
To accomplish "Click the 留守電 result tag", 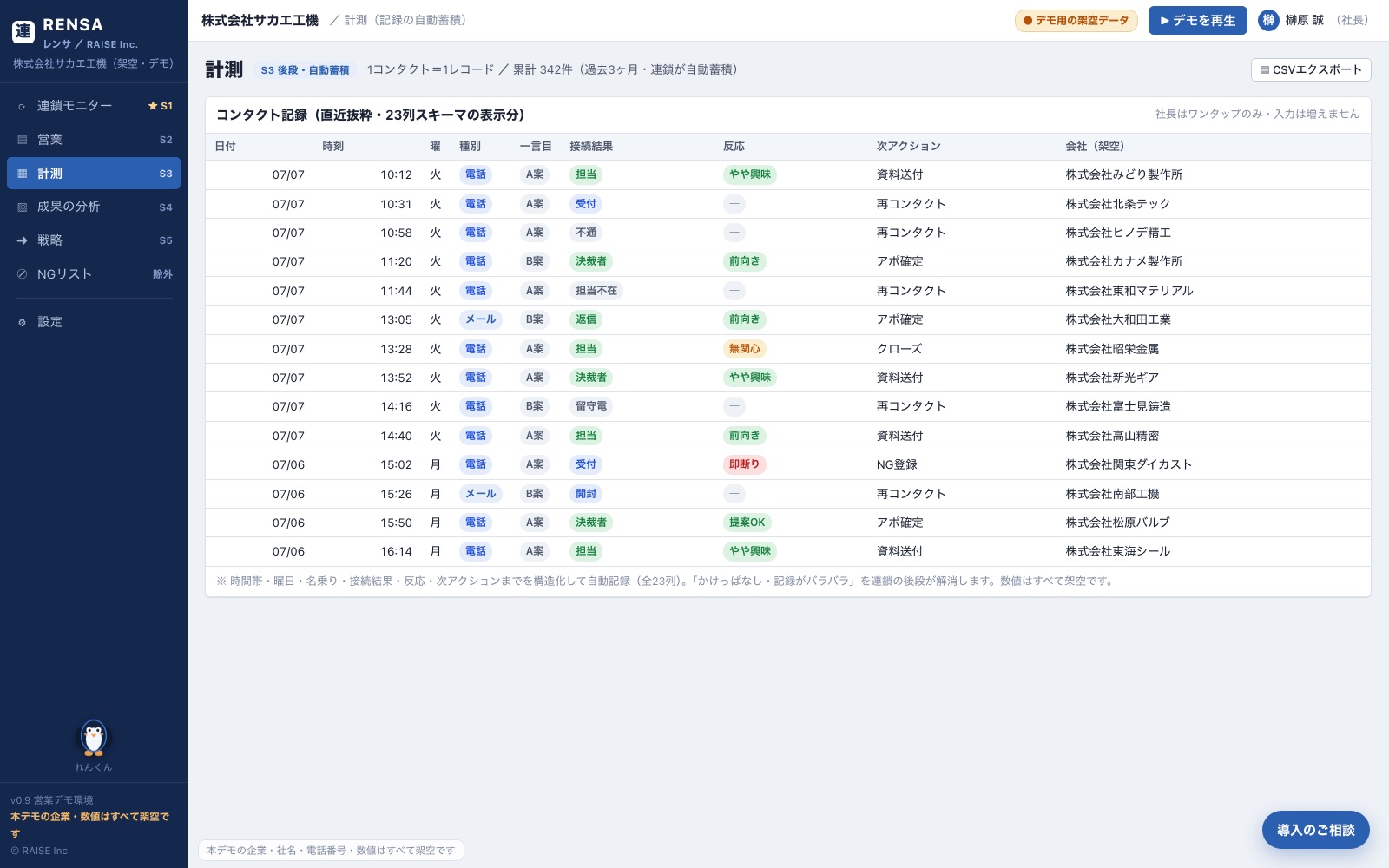I will (x=591, y=406).
